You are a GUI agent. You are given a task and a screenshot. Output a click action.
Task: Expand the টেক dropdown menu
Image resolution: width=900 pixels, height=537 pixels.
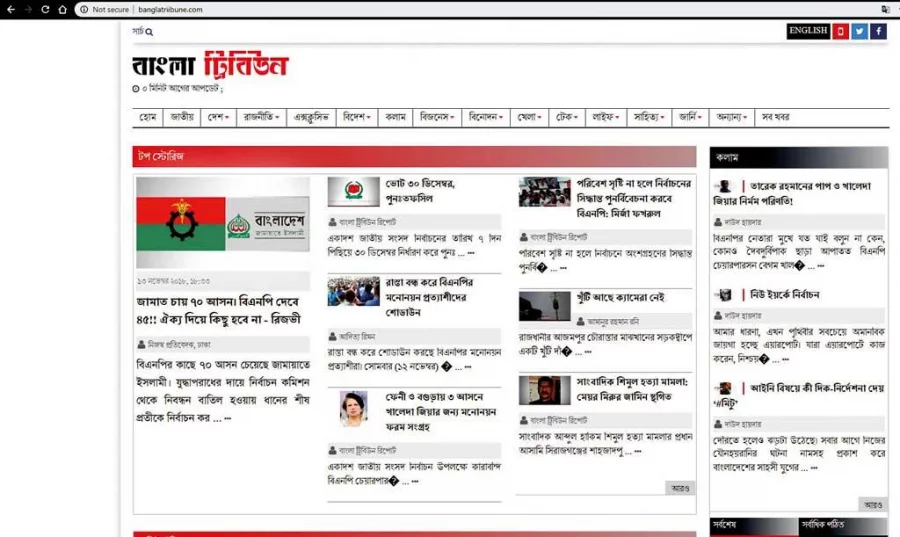[x=567, y=117]
